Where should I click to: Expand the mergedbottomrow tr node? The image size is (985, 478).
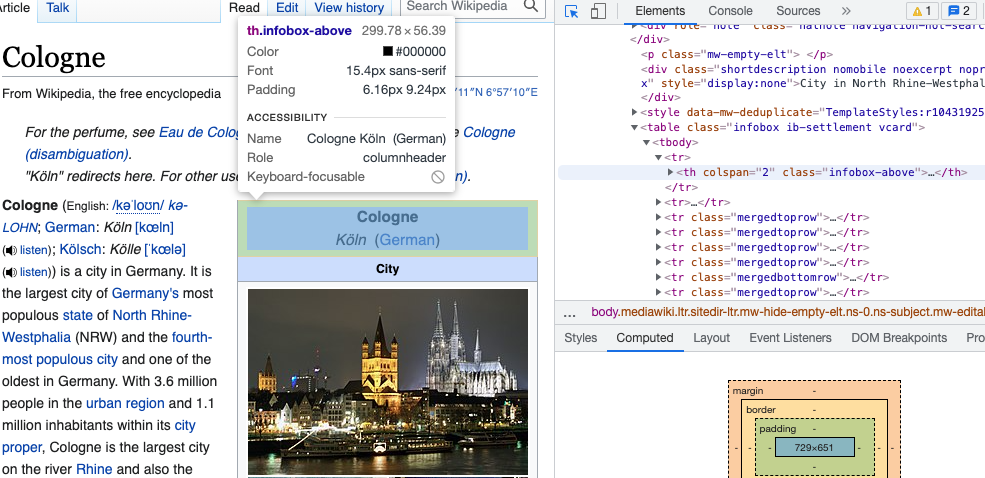pos(659,277)
